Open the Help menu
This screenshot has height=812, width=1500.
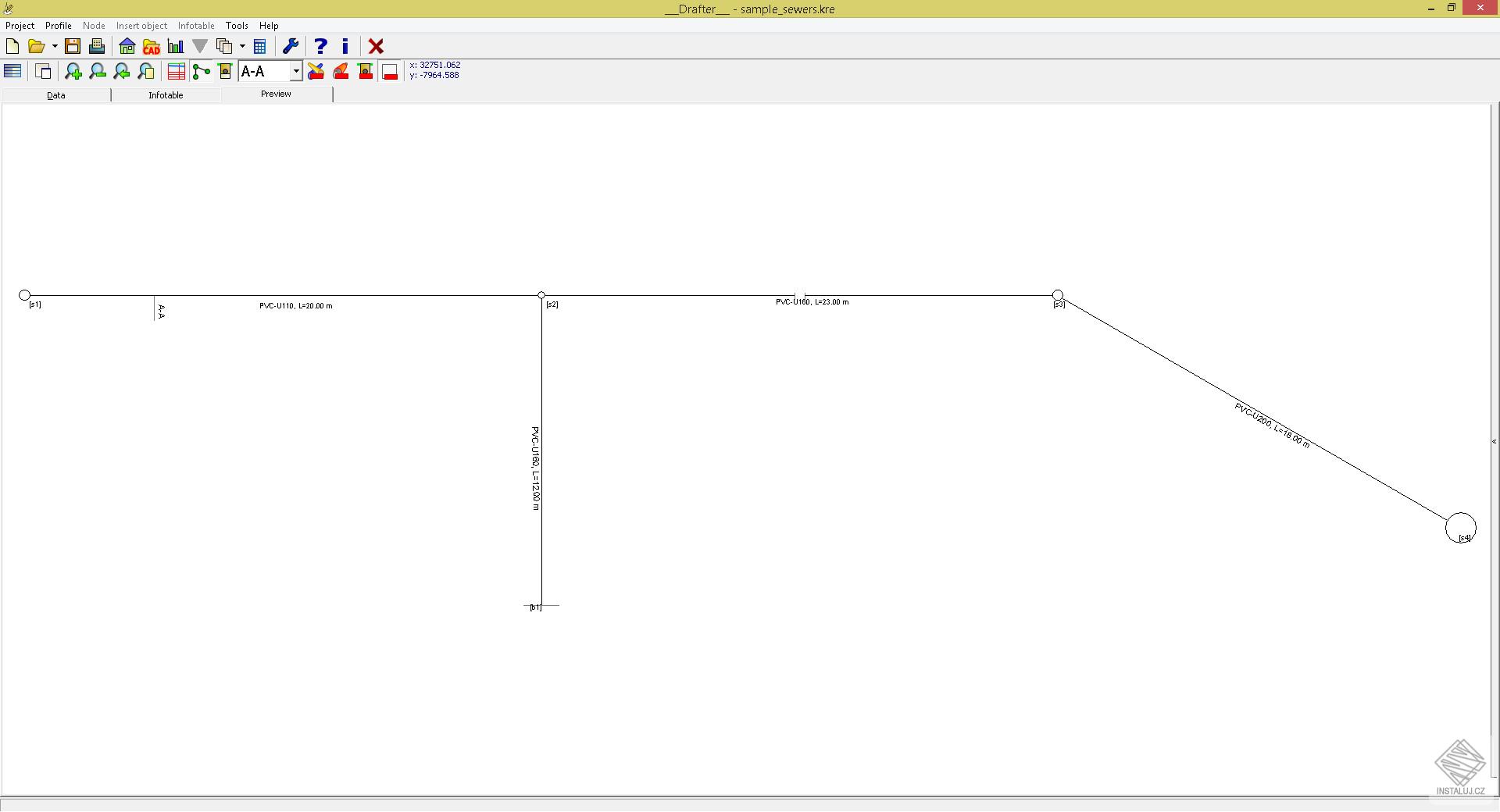coord(269,26)
